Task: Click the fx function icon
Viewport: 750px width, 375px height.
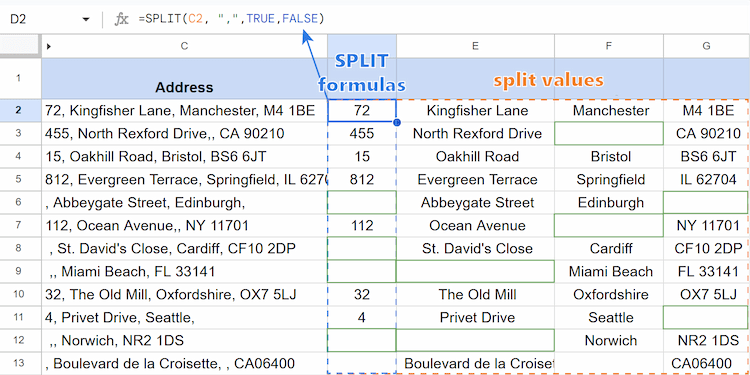Action: point(121,19)
